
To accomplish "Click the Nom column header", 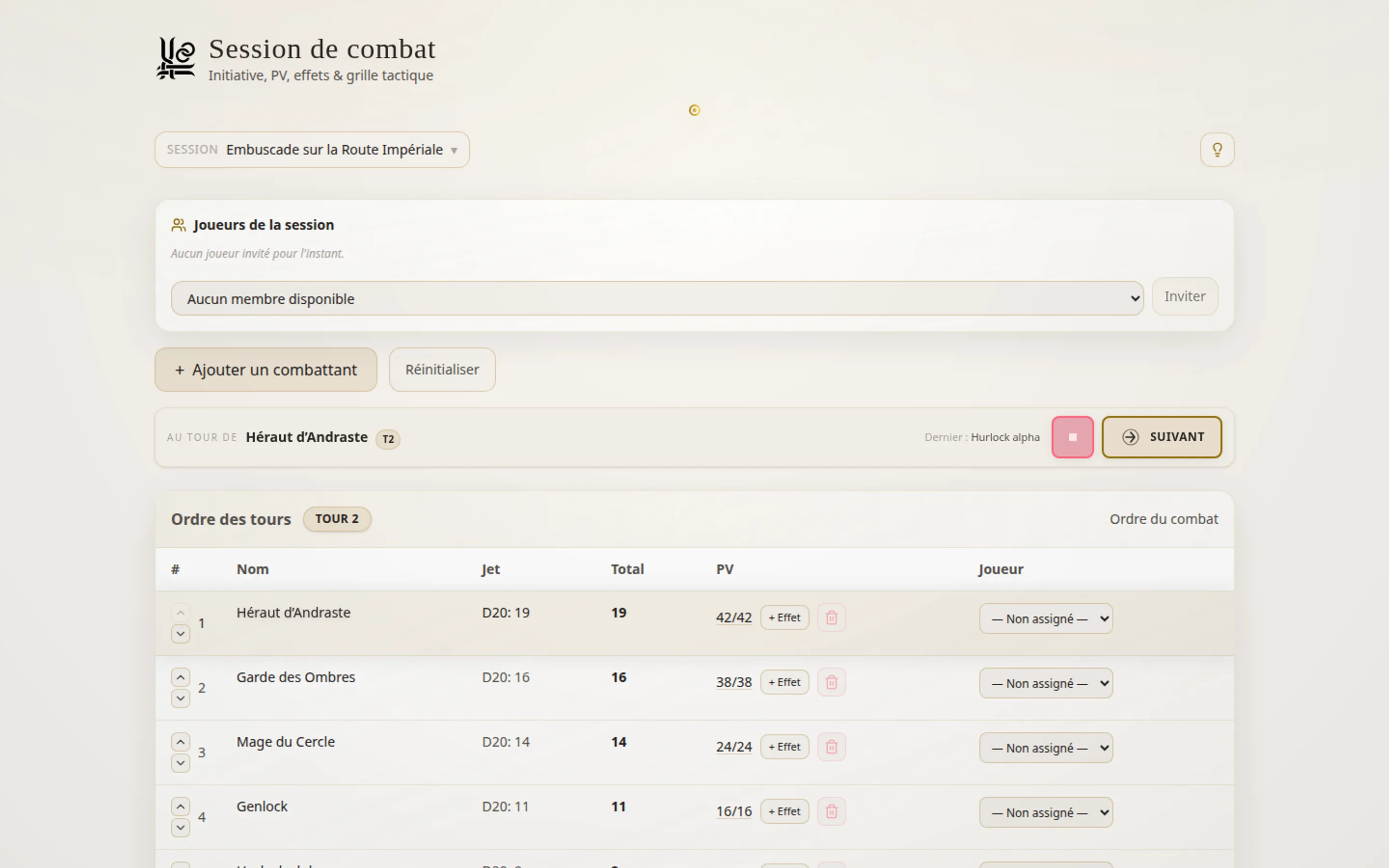I will tap(253, 570).
